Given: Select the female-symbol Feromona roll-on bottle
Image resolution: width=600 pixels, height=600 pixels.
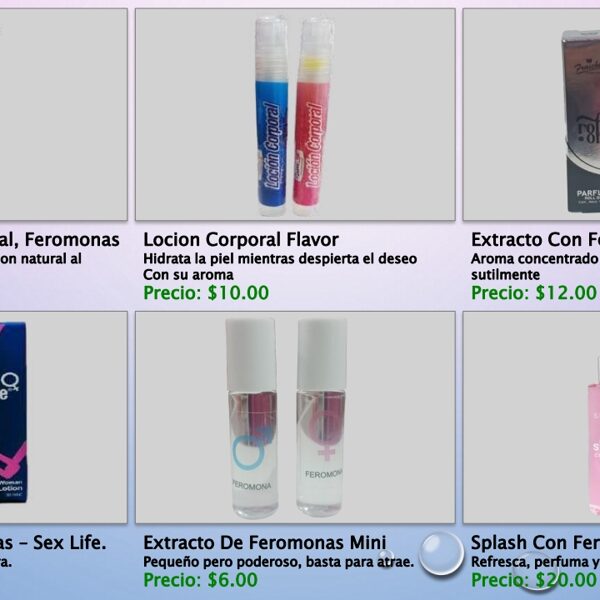Looking at the screenshot, I should pos(321,417).
